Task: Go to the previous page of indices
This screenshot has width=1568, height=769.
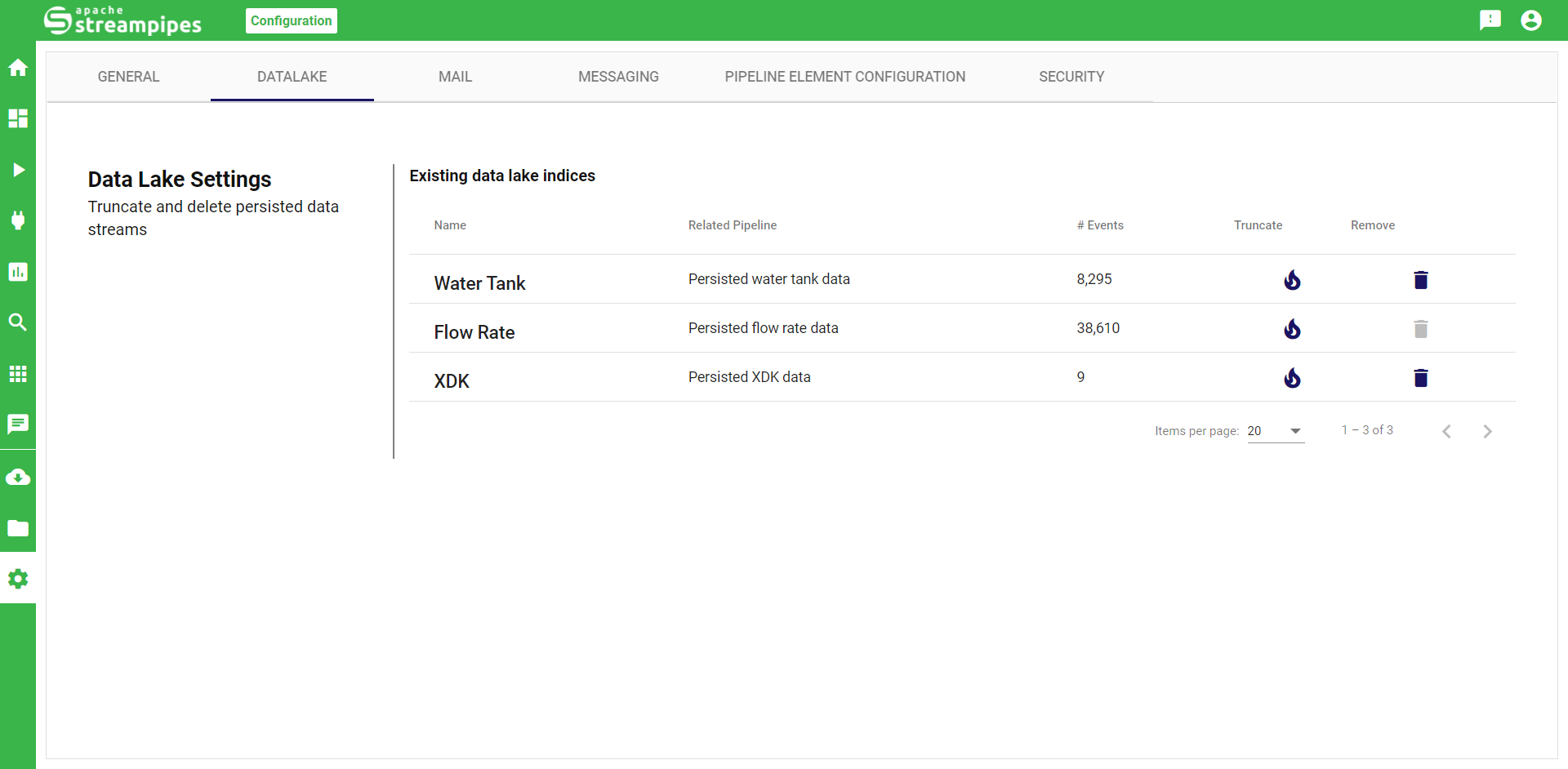Action: [1446, 431]
